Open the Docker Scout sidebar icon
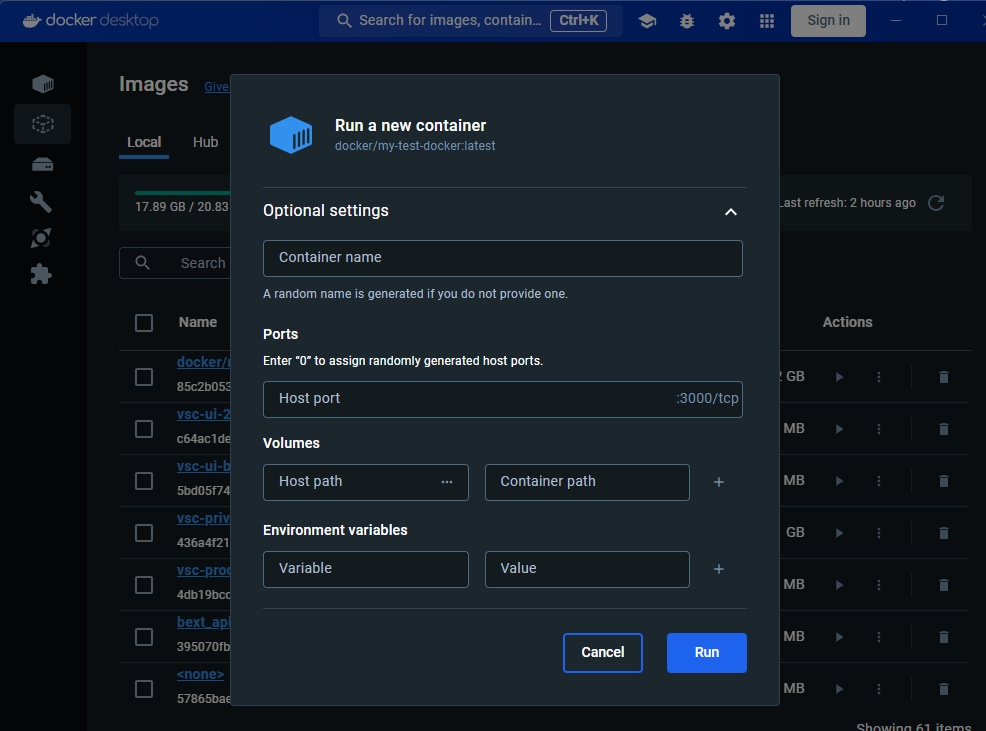This screenshot has width=986, height=731. [42, 238]
